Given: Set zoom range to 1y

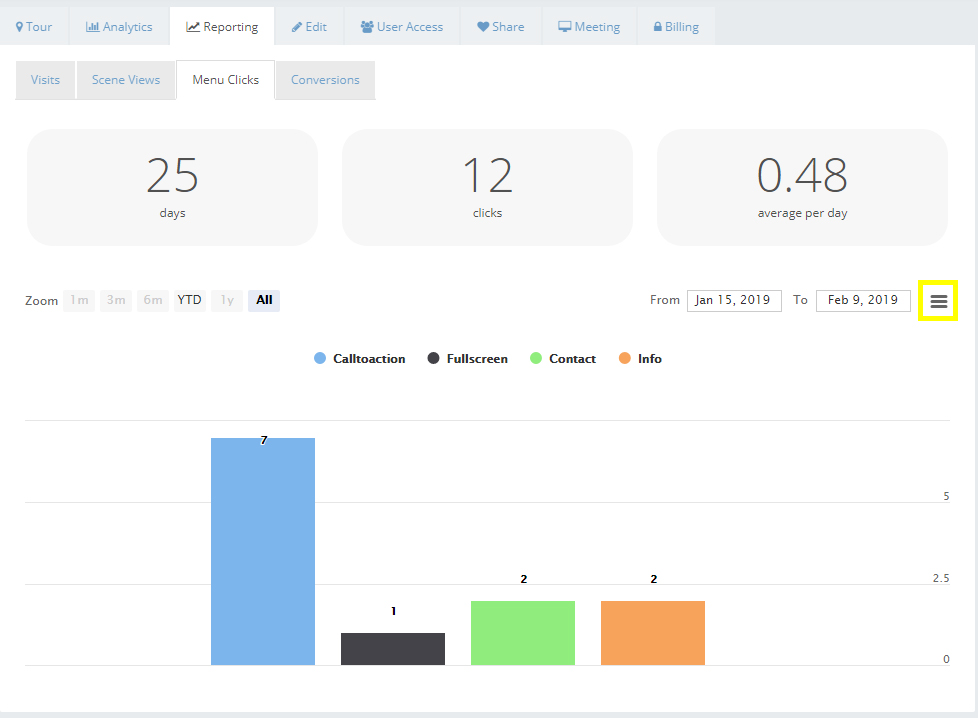Looking at the screenshot, I should coord(227,300).
